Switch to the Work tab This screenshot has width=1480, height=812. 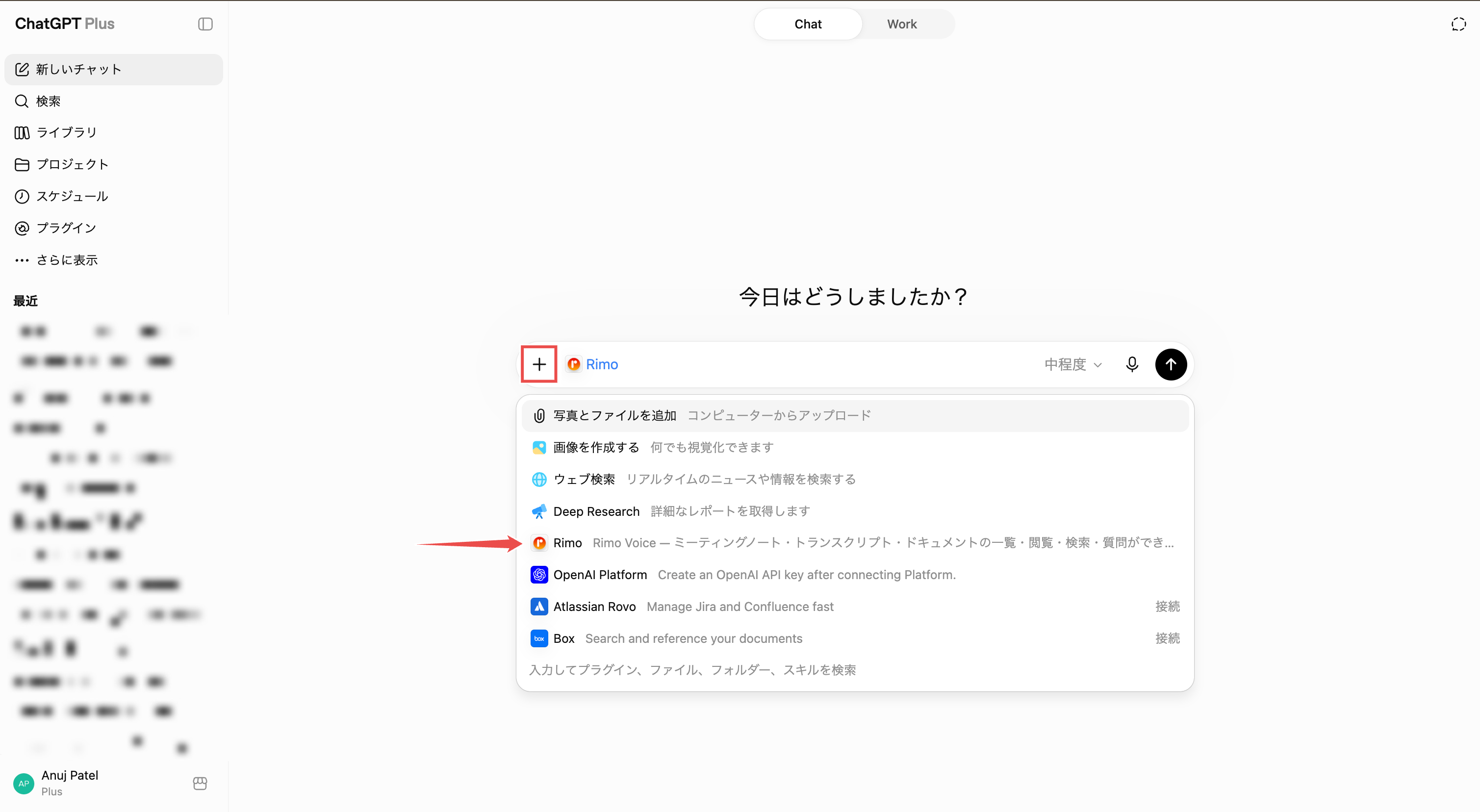point(901,24)
